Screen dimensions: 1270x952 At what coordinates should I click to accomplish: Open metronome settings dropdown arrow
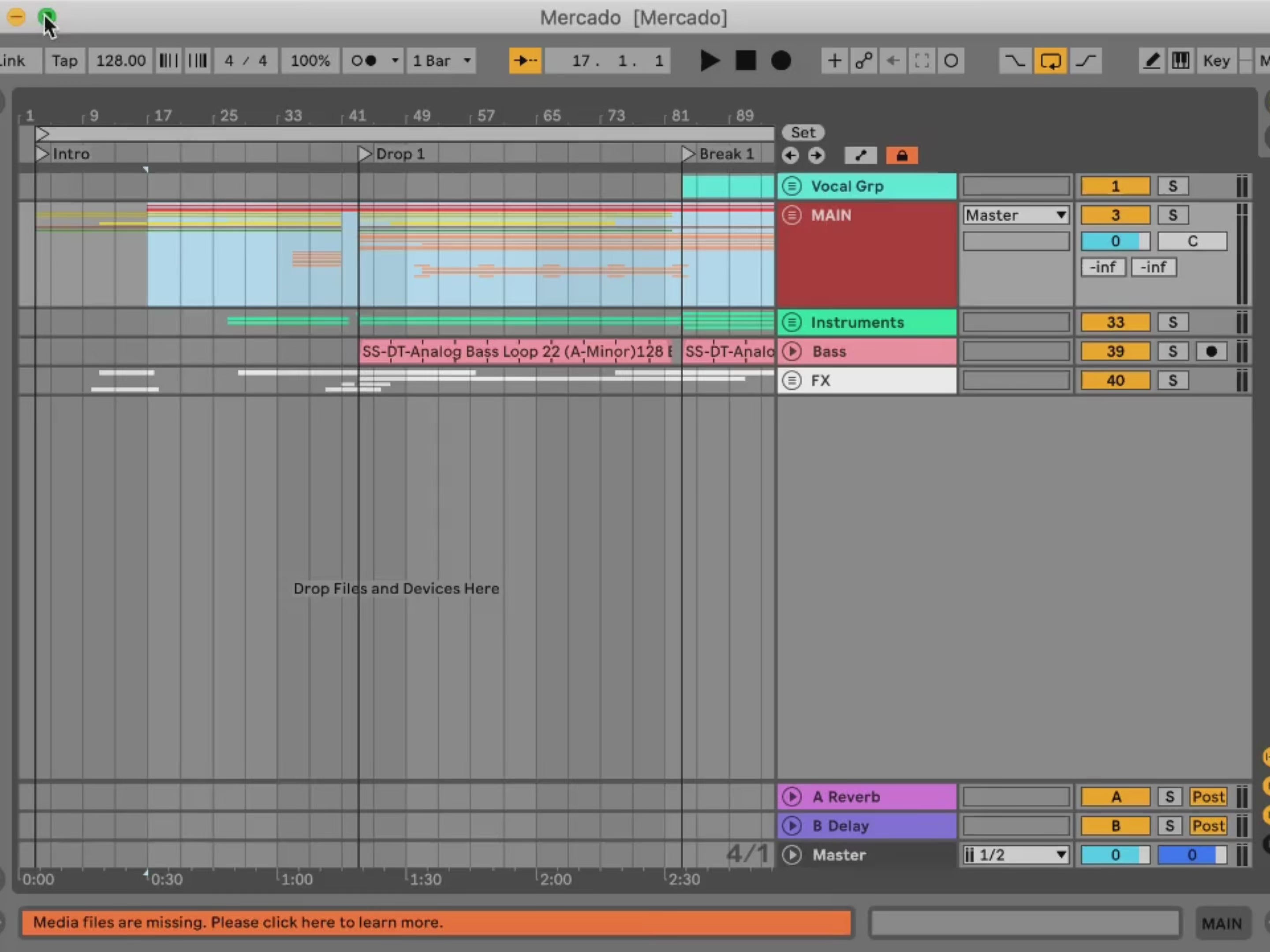click(x=395, y=61)
